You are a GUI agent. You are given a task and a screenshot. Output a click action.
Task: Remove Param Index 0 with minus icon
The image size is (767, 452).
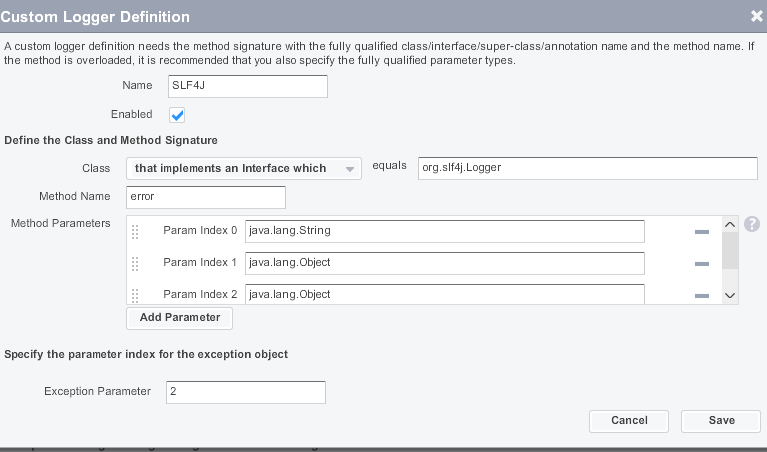[701, 231]
